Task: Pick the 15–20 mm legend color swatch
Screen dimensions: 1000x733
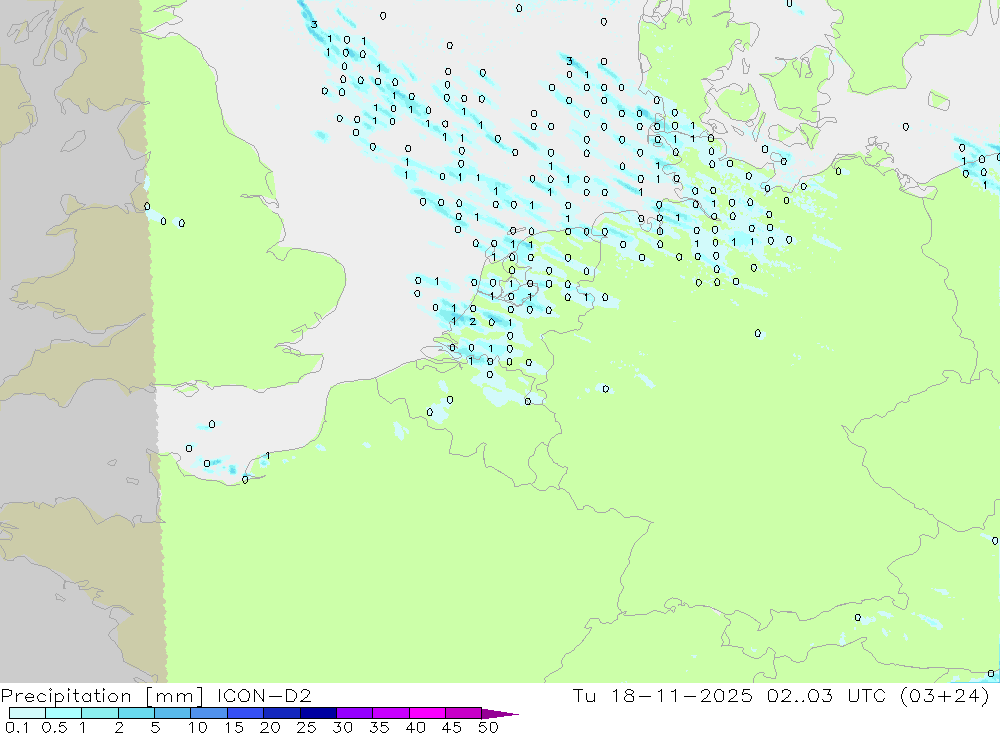Action: [x=245, y=713]
